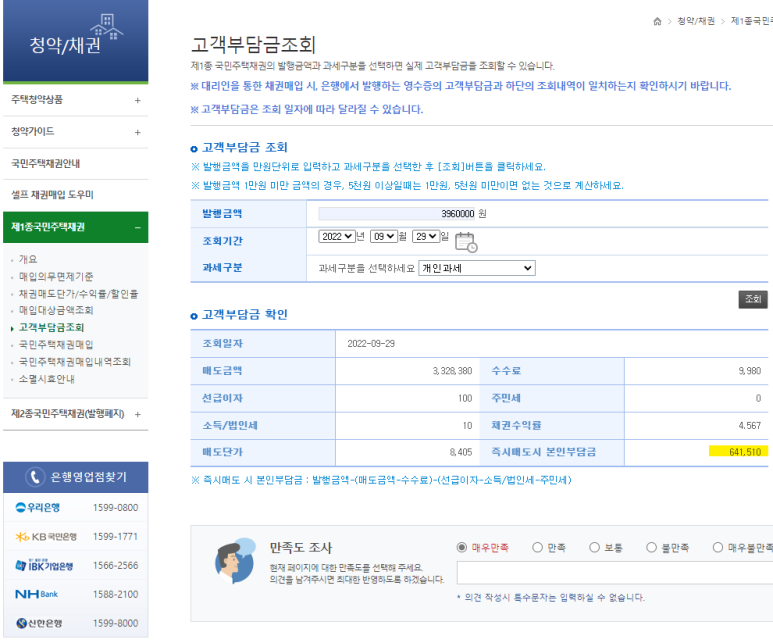Image resolution: width=773 pixels, height=643 pixels.
Task: Click the 매도금액 value 3,328,380
Action: tap(452, 371)
